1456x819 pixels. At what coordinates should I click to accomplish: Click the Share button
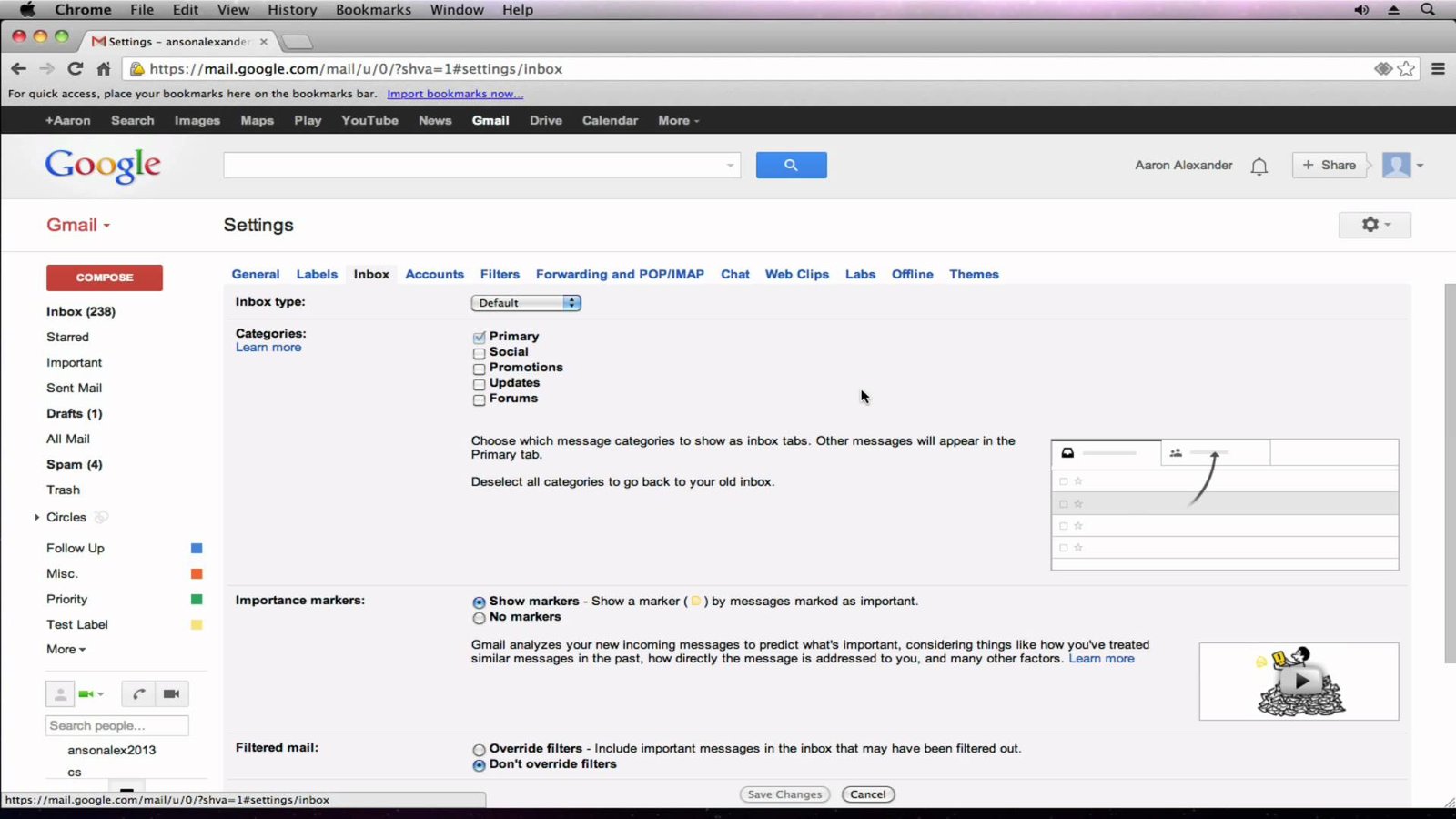[x=1330, y=165]
